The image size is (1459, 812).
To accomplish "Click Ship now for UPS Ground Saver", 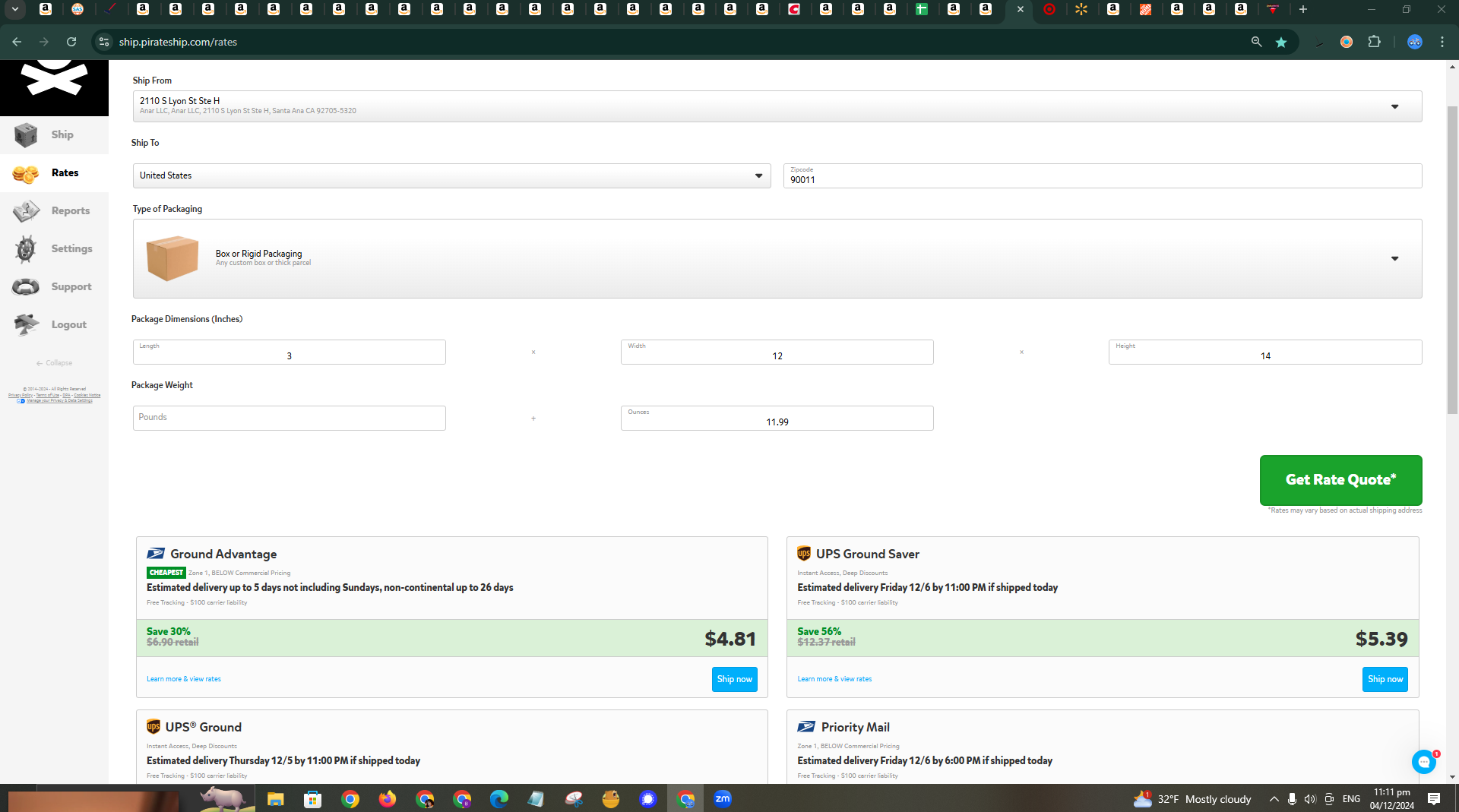I will [x=1385, y=680].
